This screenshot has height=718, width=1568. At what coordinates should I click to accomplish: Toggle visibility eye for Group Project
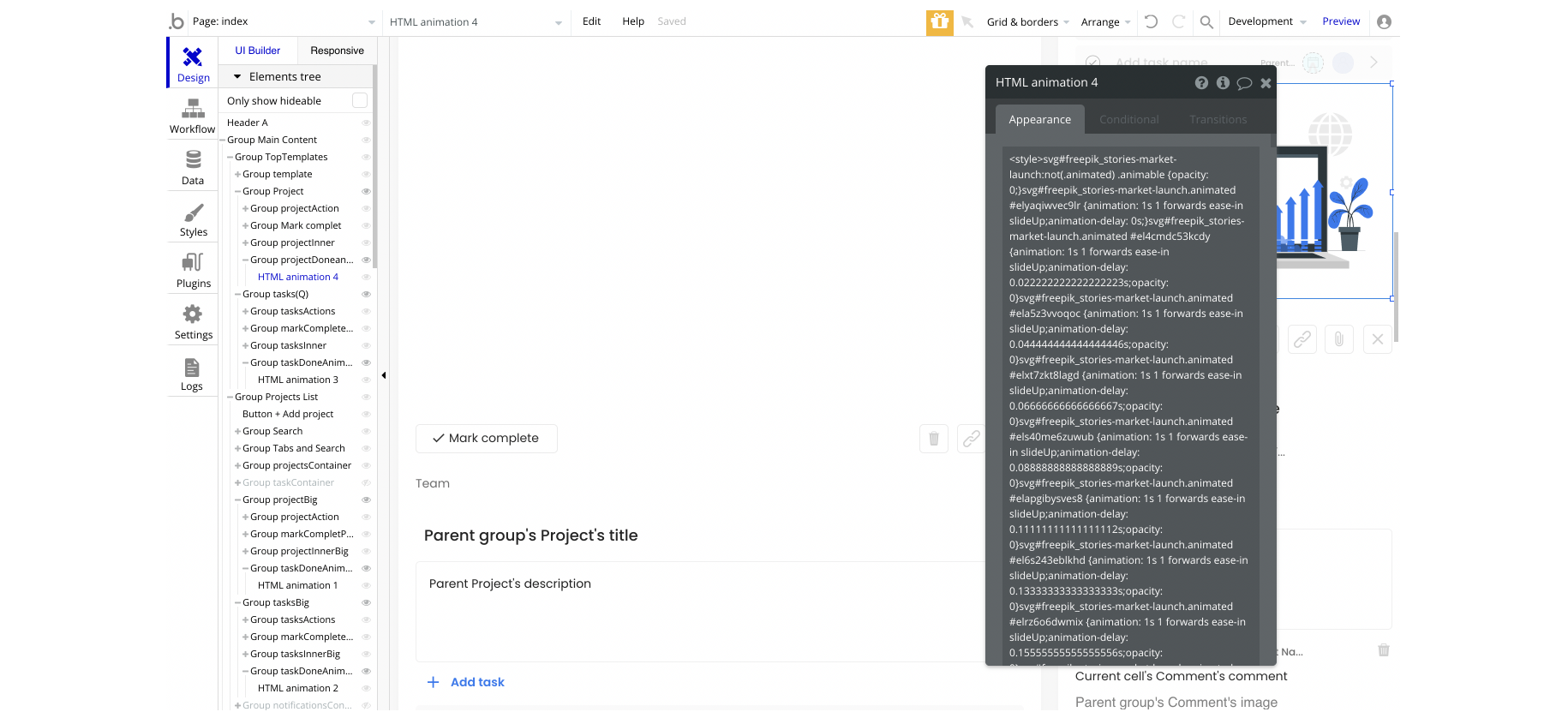(x=366, y=191)
